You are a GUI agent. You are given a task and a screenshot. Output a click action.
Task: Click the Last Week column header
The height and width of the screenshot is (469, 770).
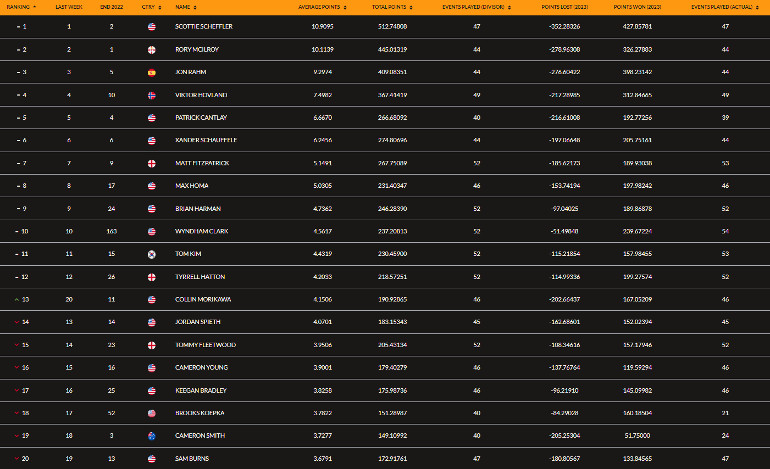coord(69,7)
